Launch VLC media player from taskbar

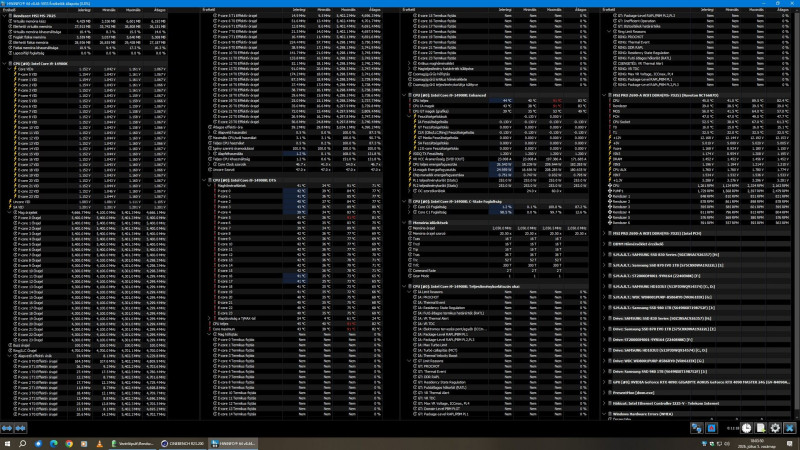point(99,444)
